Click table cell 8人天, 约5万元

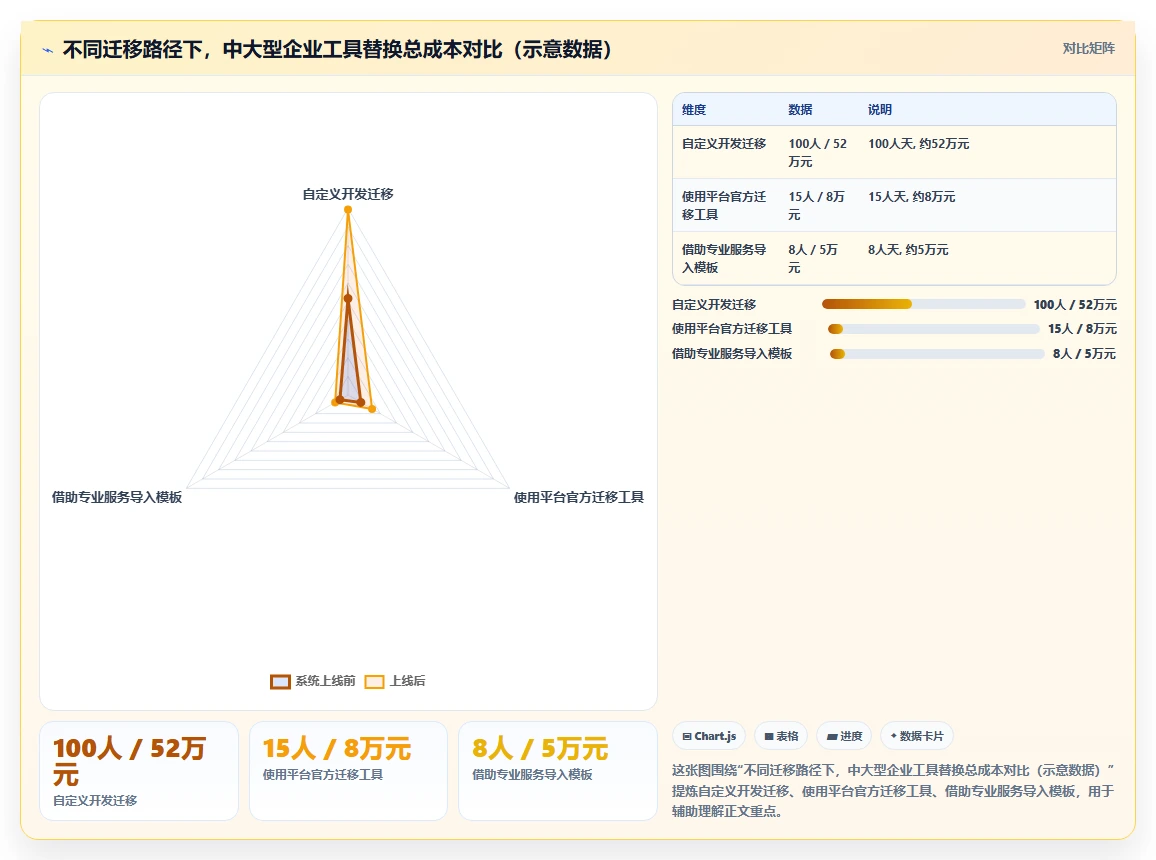click(x=908, y=250)
